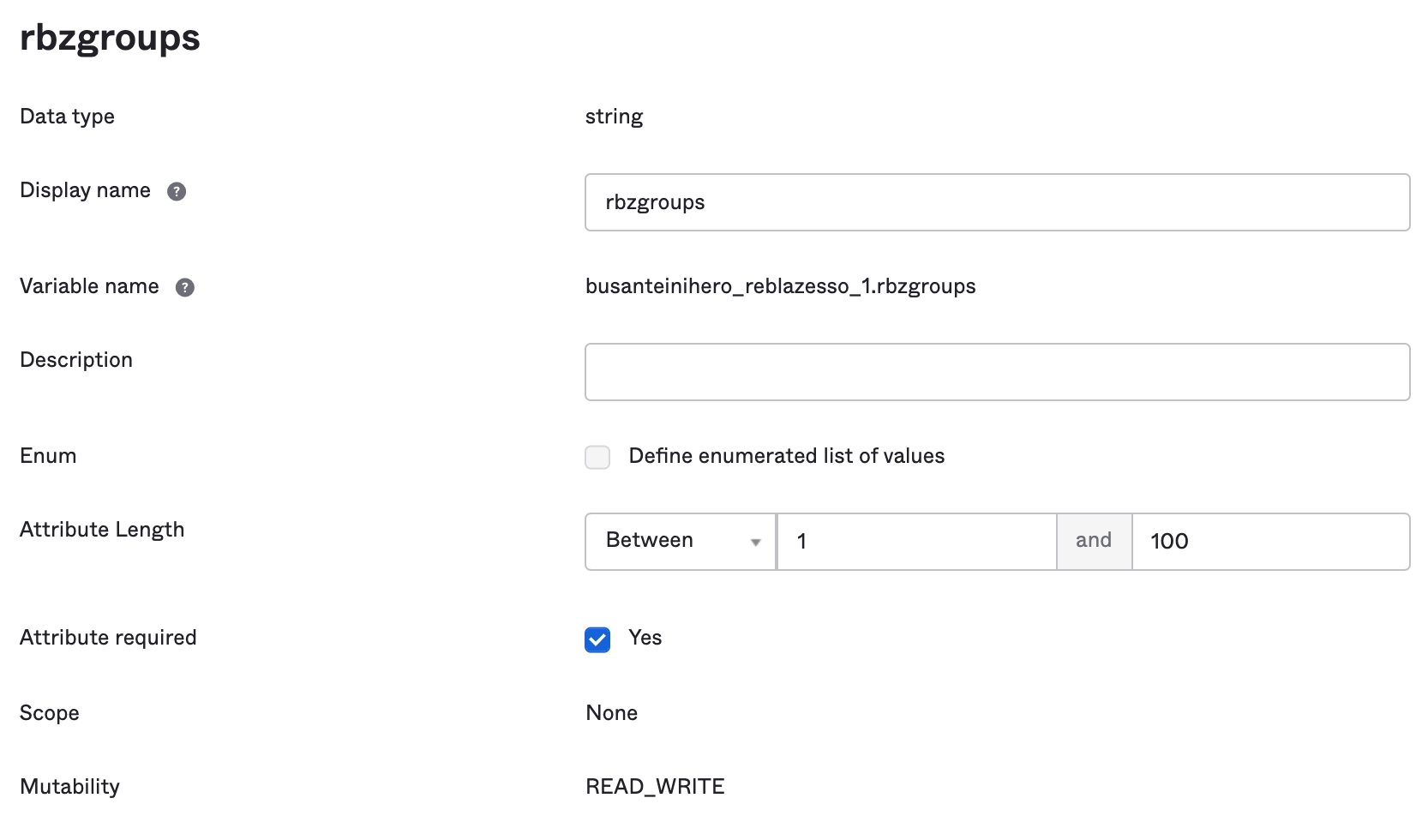The image size is (1428, 840).
Task: Enable Define enumerated list of values checkbox
Action: [597, 457]
